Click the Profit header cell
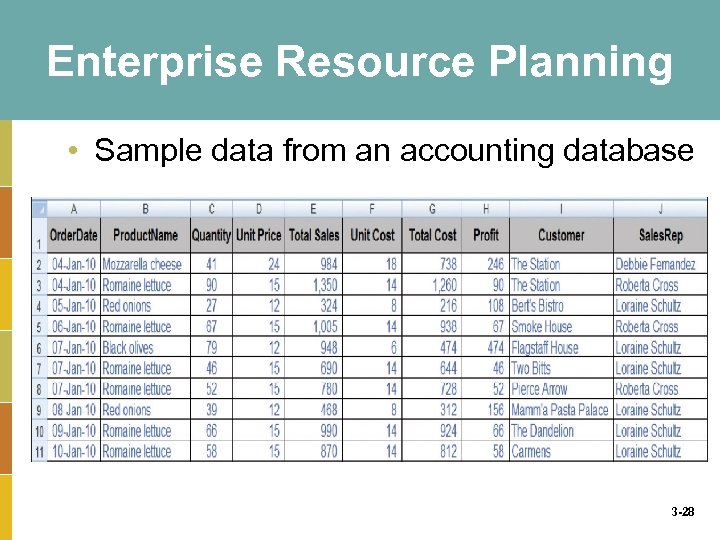 (x=486, y=235)
